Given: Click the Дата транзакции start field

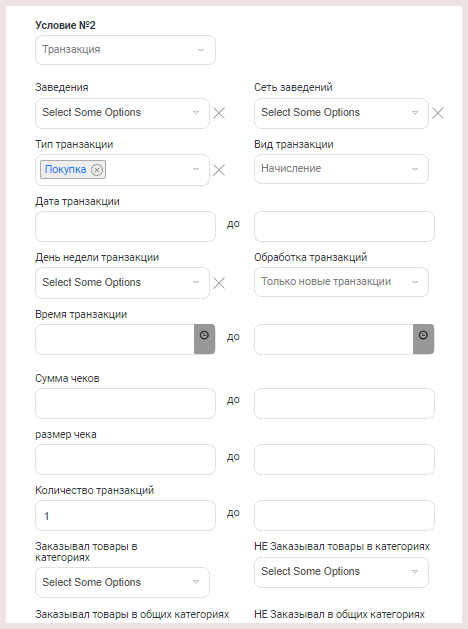Looking at the screenshot, I should 125,227.
